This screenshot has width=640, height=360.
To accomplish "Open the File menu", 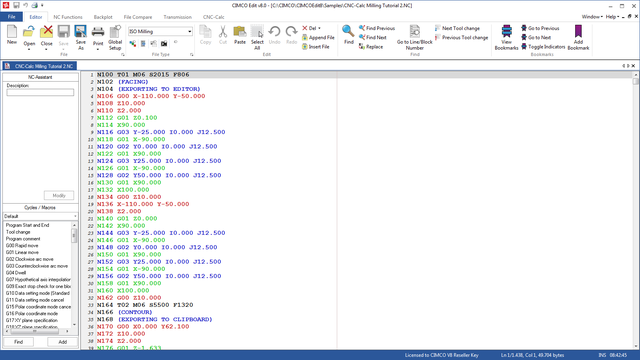I will point(11,17).
